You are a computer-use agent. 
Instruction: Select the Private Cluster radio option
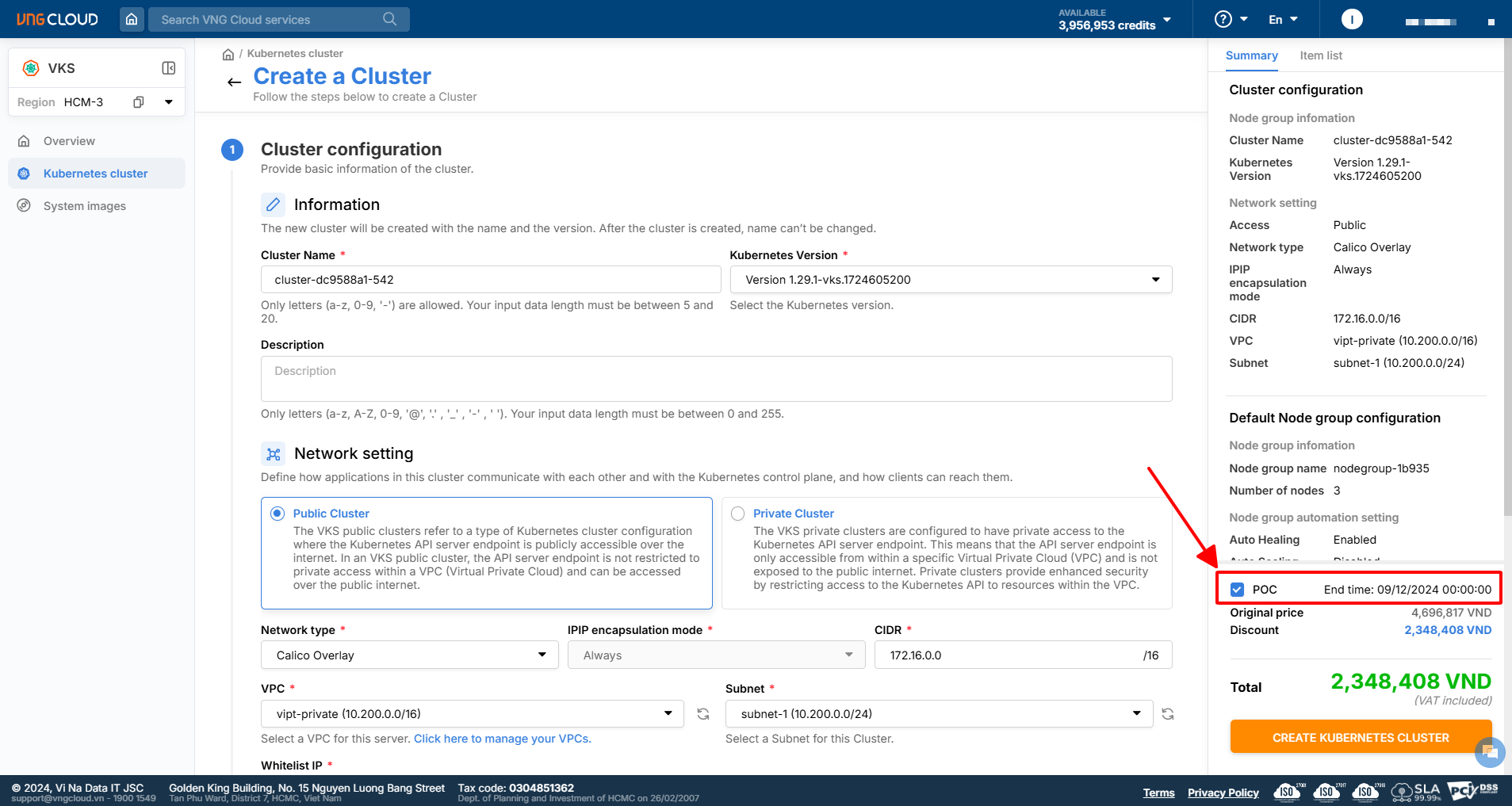click(737, 514)
